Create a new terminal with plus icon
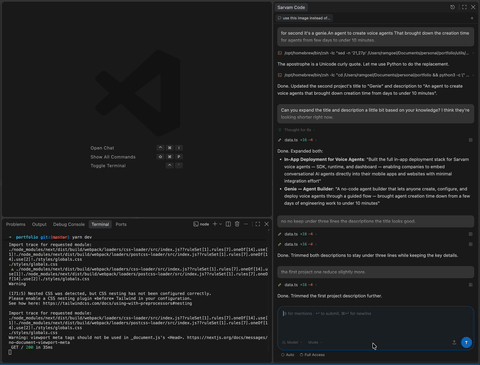The image size is (480, 365). (215, 224)
